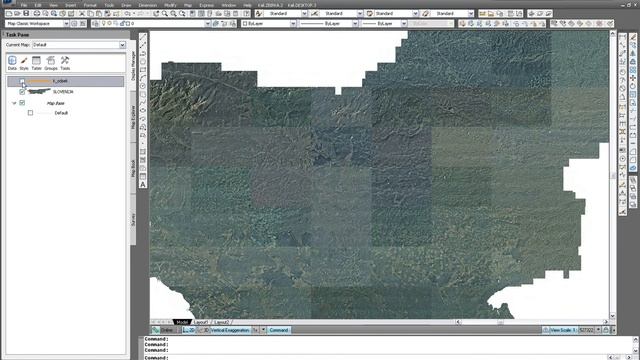Open the Insert menu
The height and width of the screenshot is (360, 640).
pyautogui.click(x=71, y=5)
